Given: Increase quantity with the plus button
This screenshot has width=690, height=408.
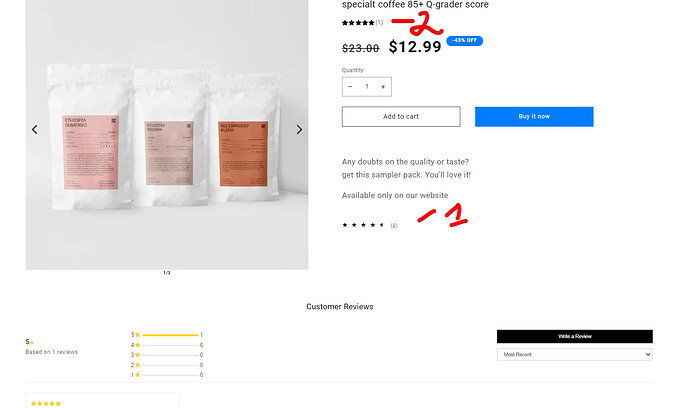Looking at the screenshot, I should click(383, 87).
